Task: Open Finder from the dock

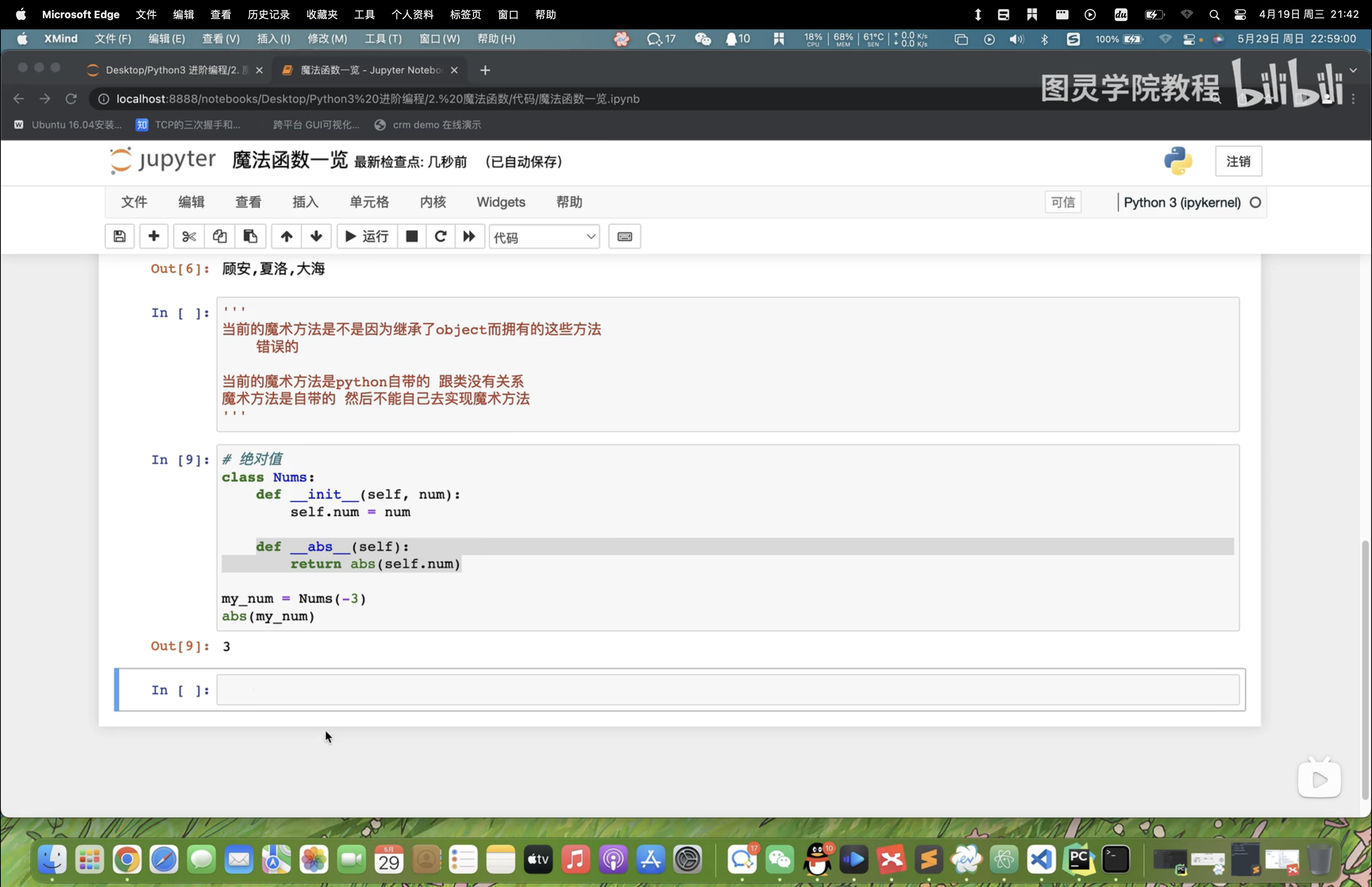Action: (52, 860)
